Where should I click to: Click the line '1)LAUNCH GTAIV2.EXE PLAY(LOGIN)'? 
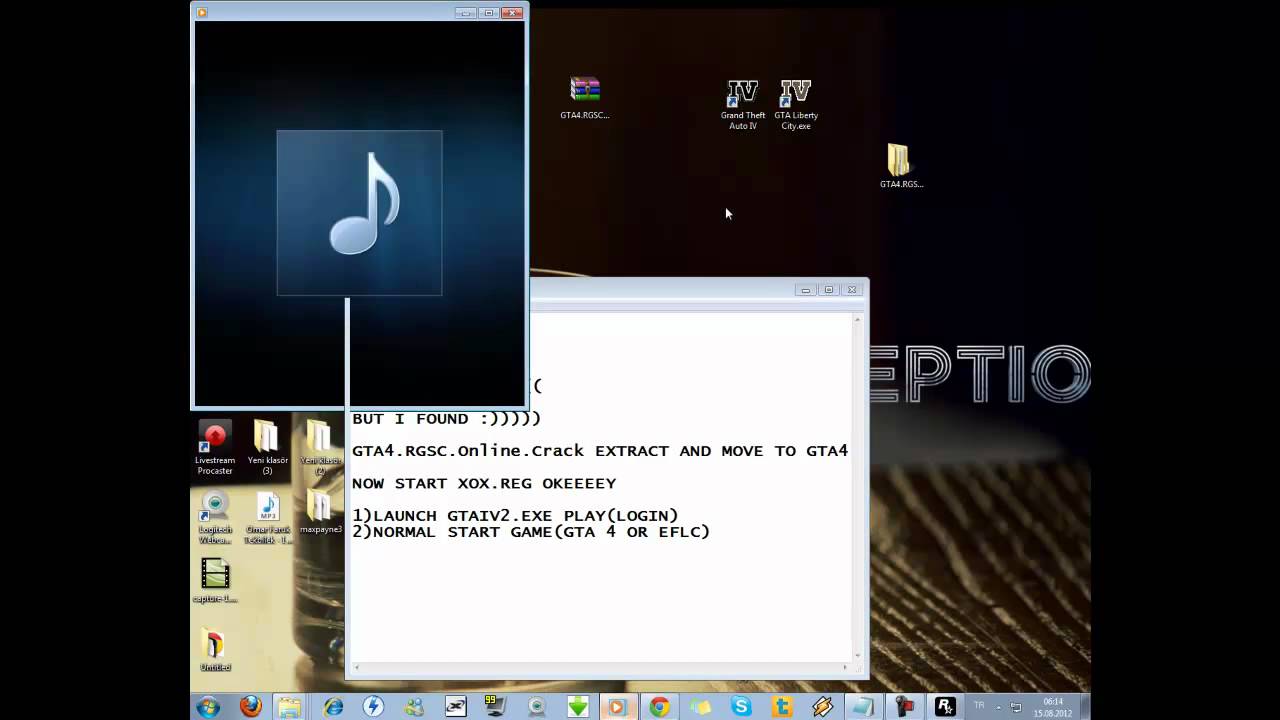pos(515,516)
